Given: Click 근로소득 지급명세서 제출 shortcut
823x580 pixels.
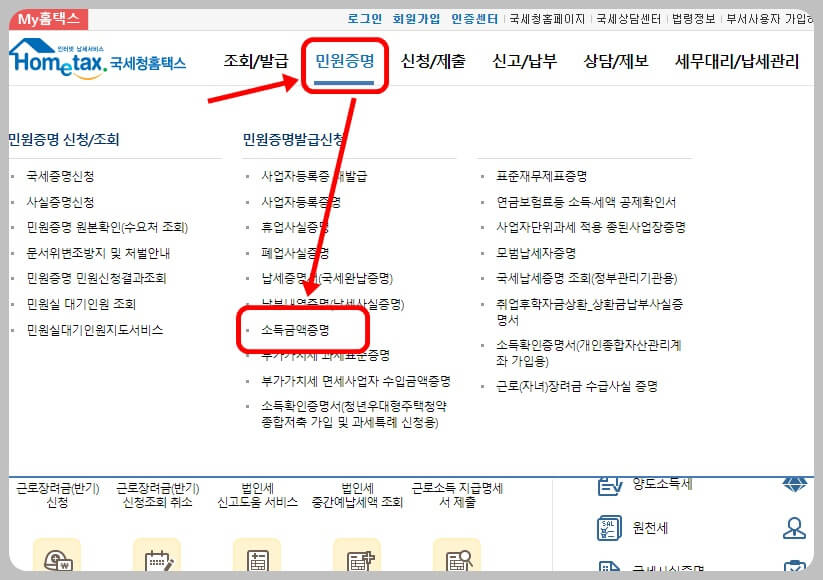Looking at the screenshot, I should 457,495.
